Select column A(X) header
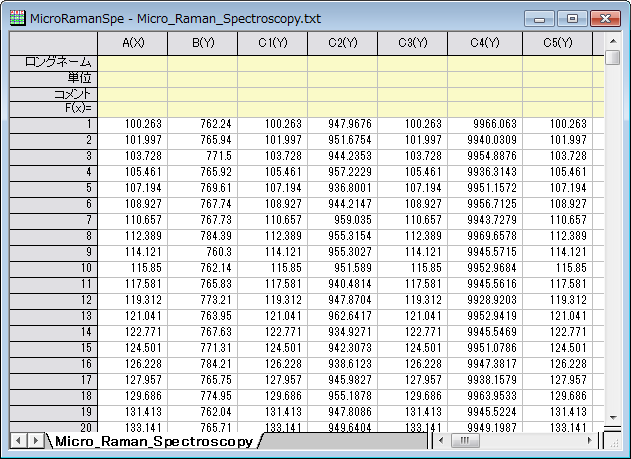631x459 pixels. pos(133,43)
